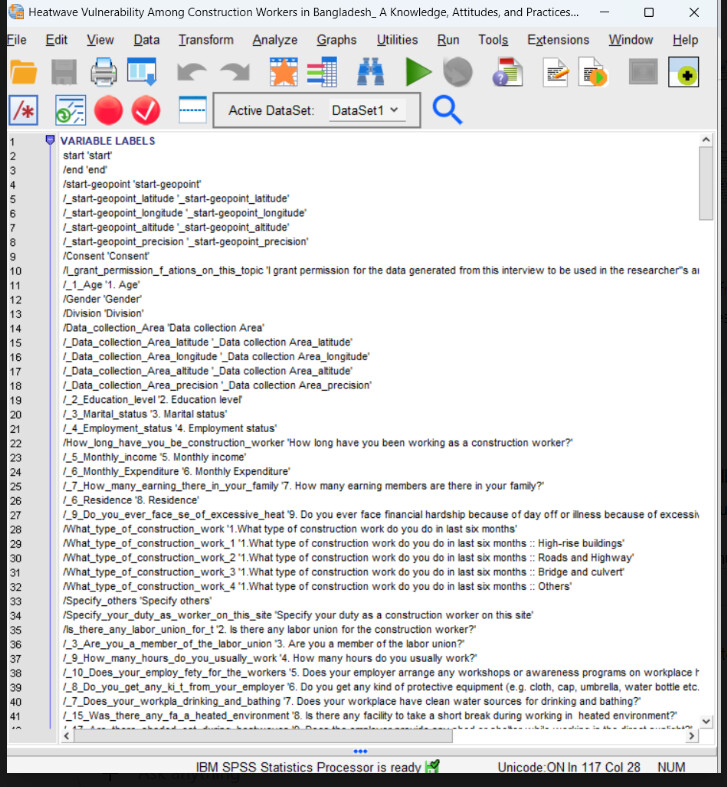The width and height of the screenshot is (727, 787).
Task: Toggle breakpoint using the red circle icon
Action: [108, 109]
